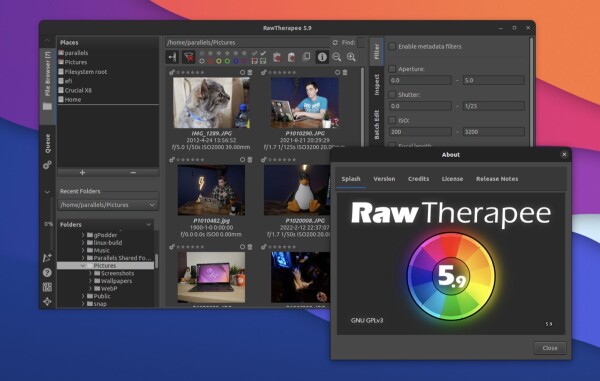Viewport: 600px width, 381px height.
Task: Click the zoom out thumbnails icon
Action: pyautogui.click(x=336, y=57)
